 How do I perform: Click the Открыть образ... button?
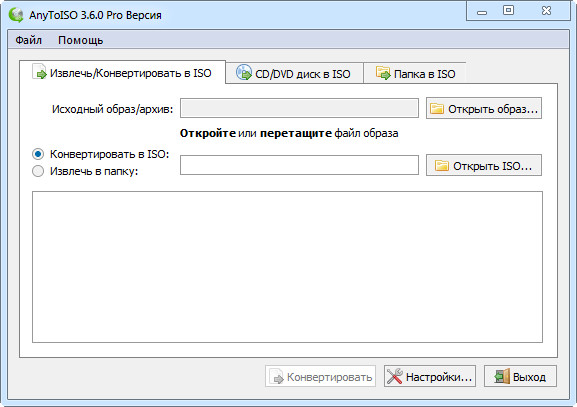pyautogui.click(x=484, y=109)
